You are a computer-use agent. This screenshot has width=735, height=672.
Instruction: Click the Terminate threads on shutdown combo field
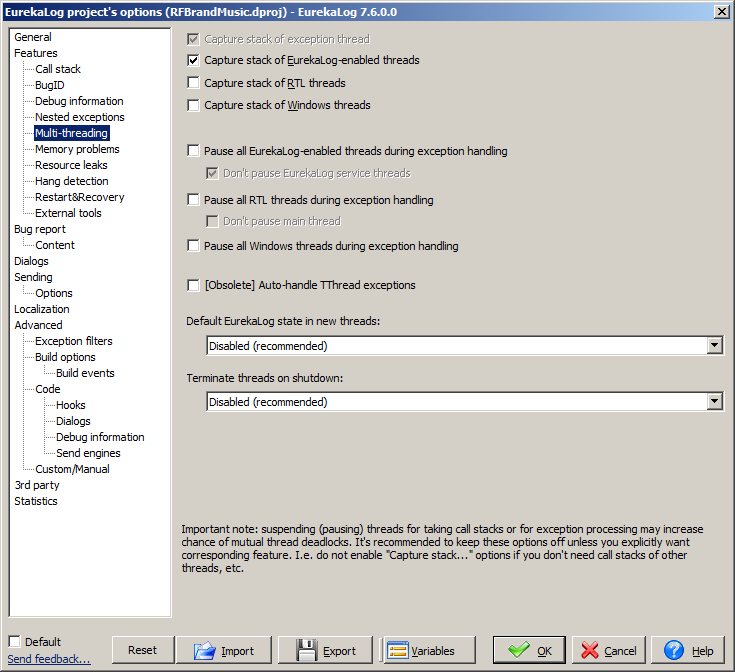[465, 402]
